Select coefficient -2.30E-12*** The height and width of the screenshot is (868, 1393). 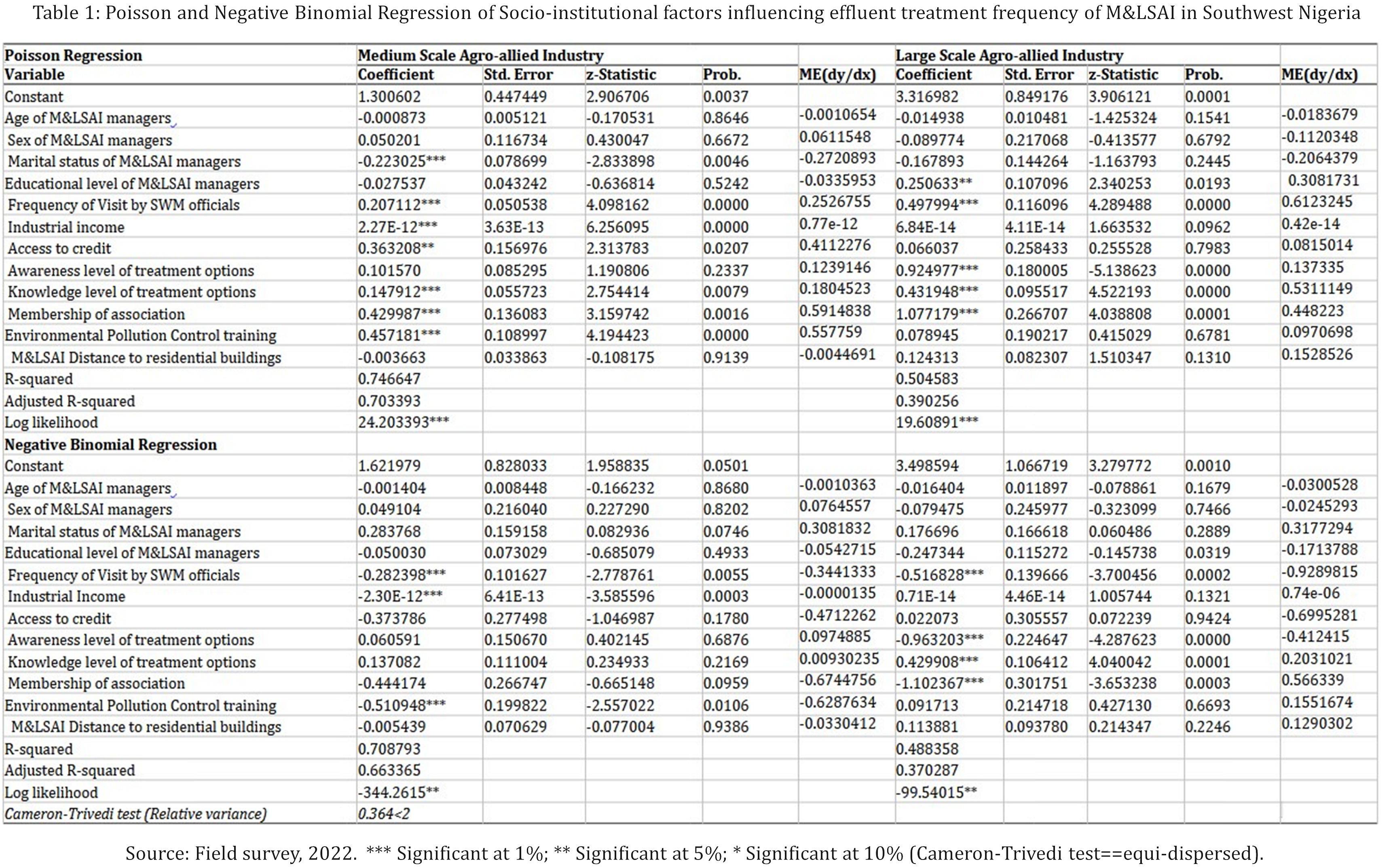coord(400,596)
